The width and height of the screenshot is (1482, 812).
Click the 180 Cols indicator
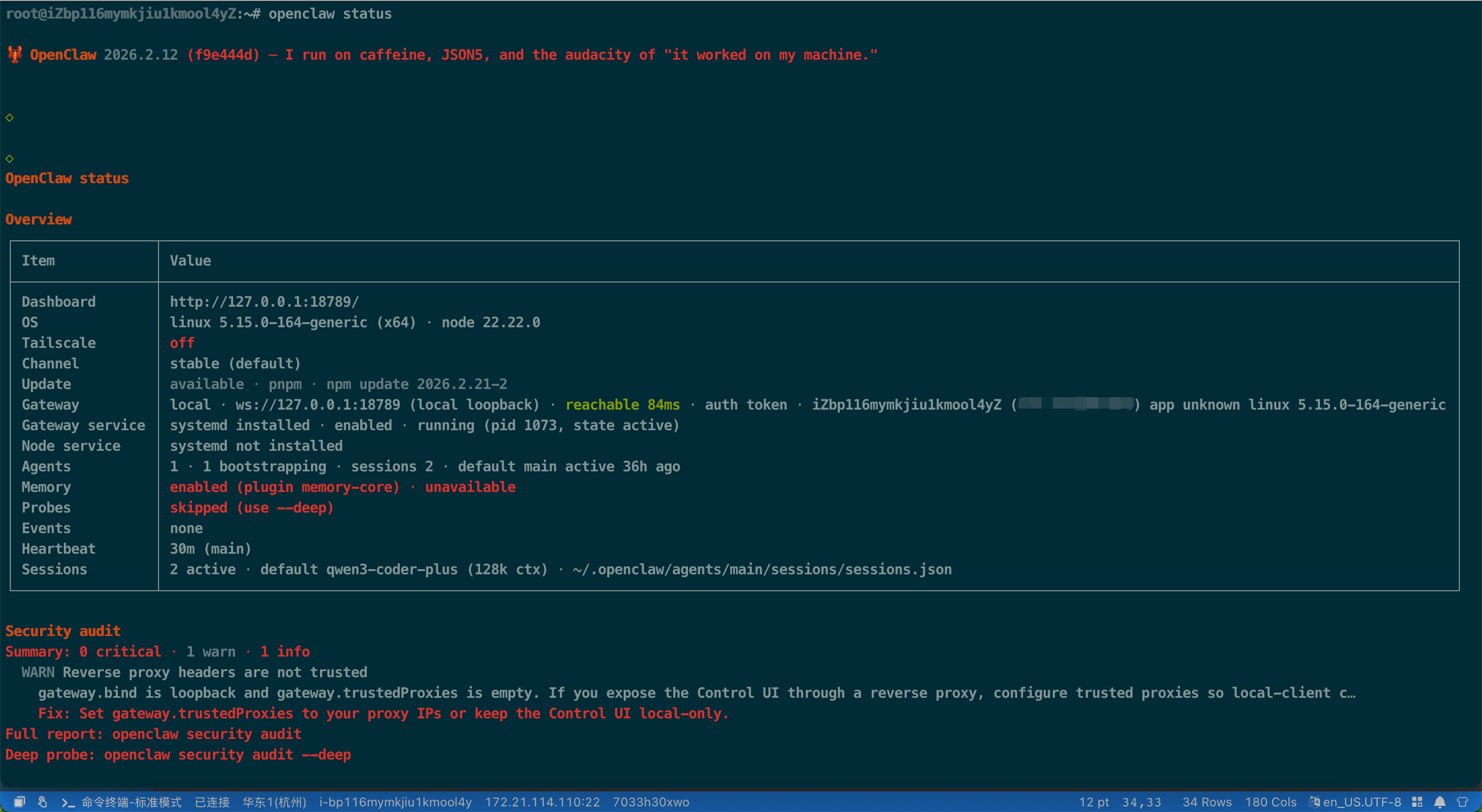[x=1271, y=802]
